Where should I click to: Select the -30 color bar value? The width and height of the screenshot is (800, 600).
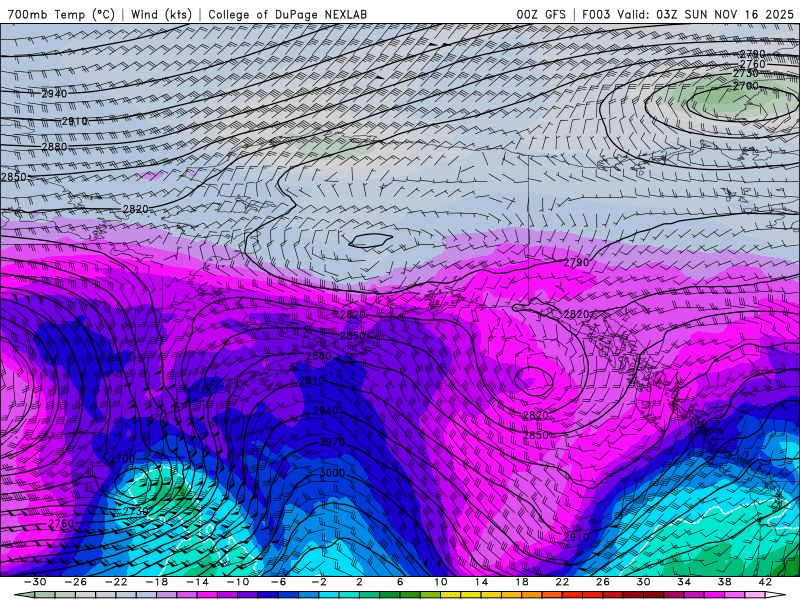pyautogui.click(x=35, y=582)
